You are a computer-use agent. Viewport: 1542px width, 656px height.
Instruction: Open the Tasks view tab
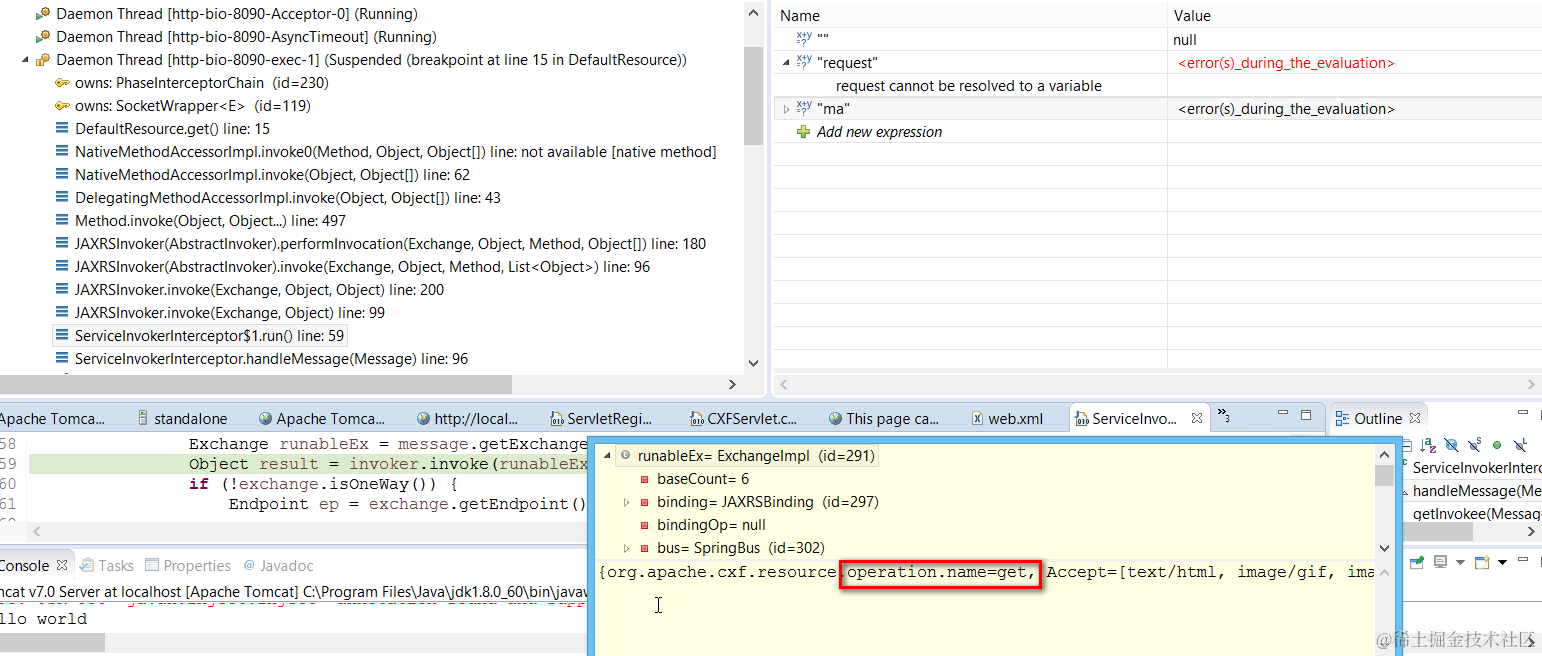point(107,566)
